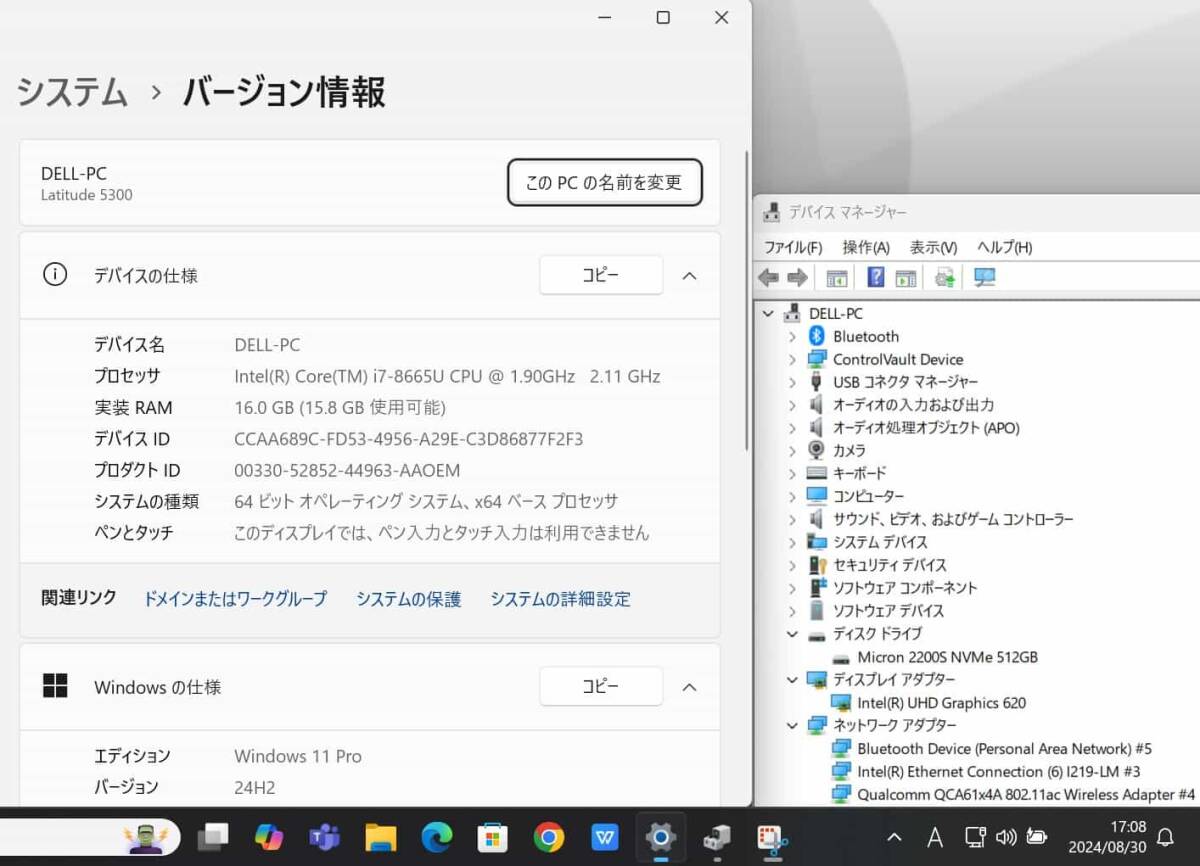The width and height of the screenshot is (1200, 866).
Task: Toggle the action pane icon in Device Manager toolbar
Action: [x=906, y=277]
